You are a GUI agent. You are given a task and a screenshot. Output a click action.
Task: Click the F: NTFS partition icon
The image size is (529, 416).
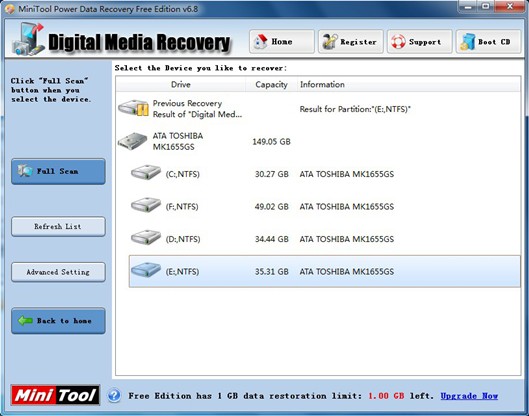coord(146,205)
